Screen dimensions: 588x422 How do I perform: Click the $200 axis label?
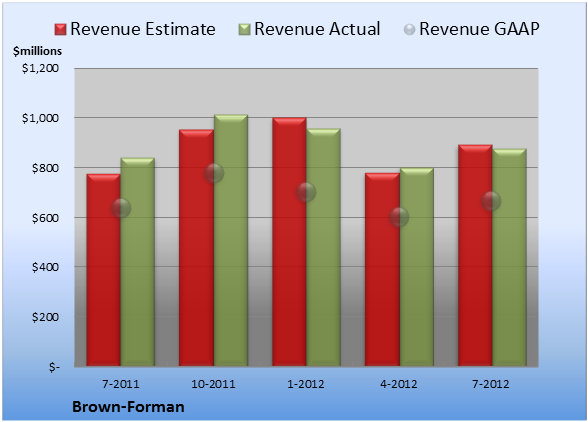tap(45, 317)
